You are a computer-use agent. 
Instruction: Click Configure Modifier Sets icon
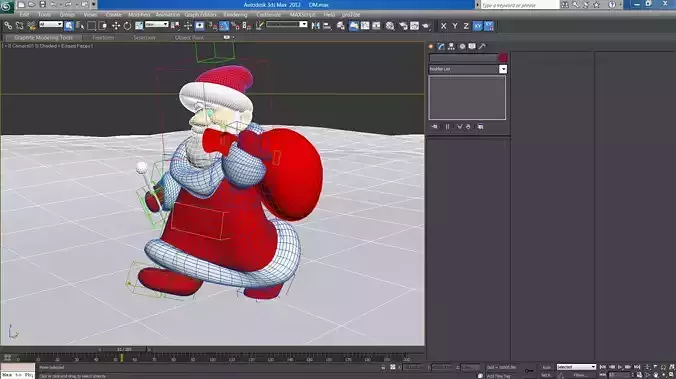tap(480, 126)
